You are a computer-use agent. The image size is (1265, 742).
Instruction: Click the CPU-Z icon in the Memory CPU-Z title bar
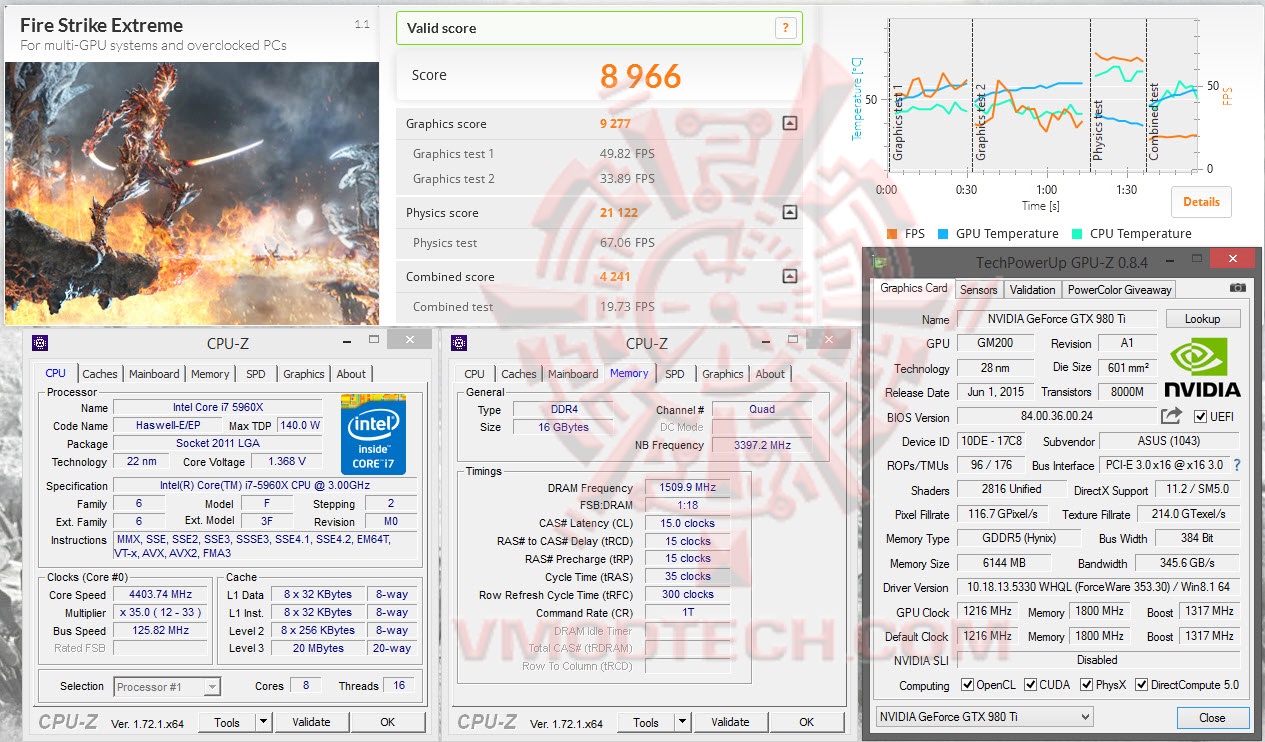[x=459, y=343]
